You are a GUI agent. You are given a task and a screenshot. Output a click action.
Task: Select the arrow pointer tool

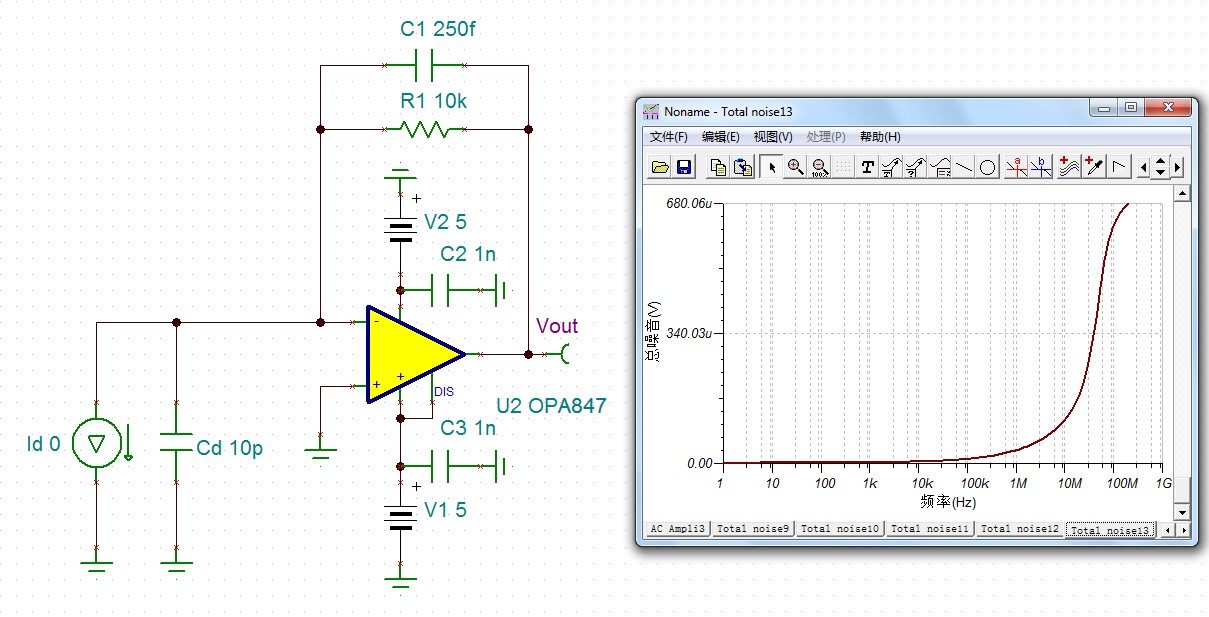(771, 168)
